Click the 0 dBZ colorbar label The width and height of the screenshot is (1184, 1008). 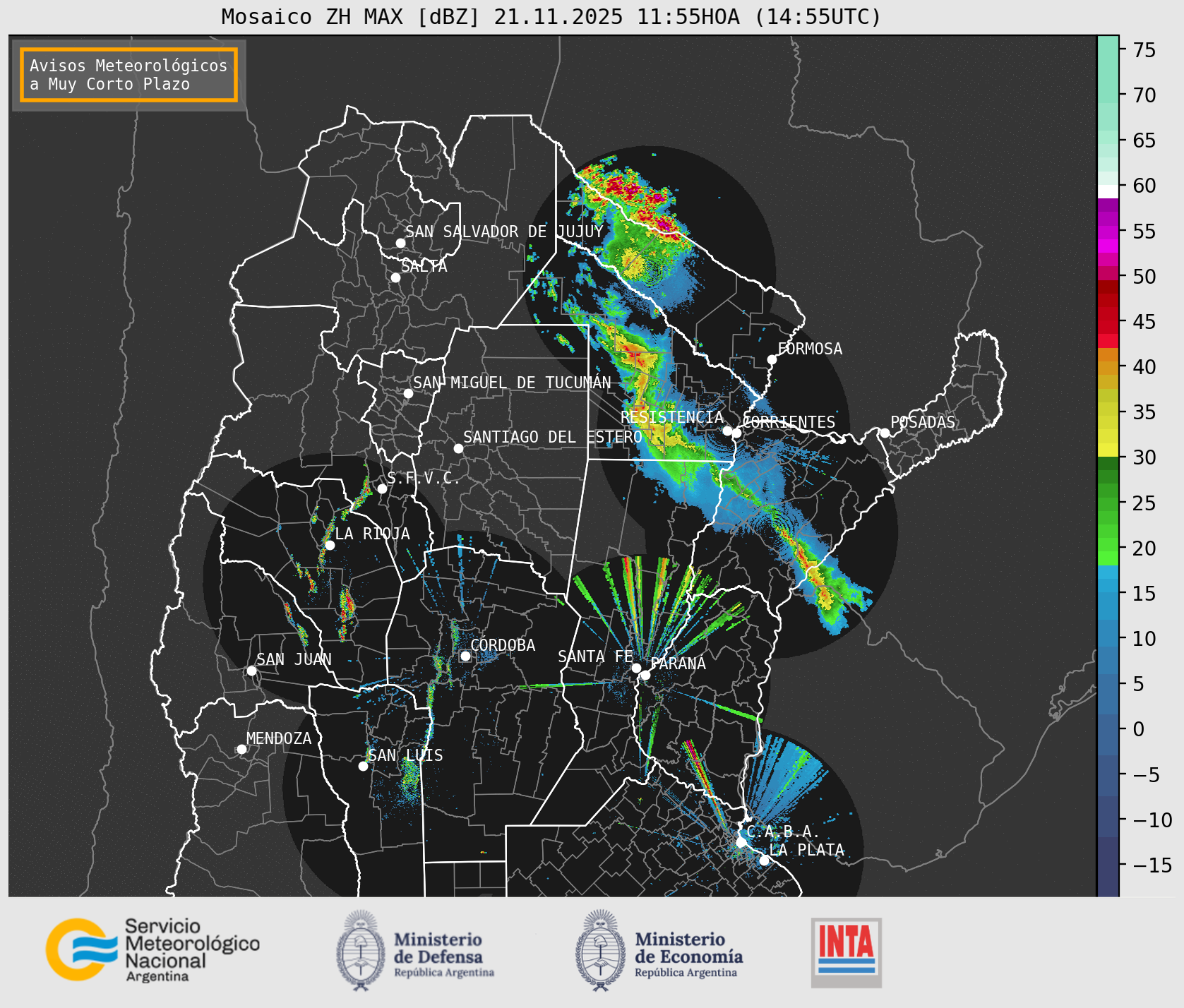tap(1138, 729)
